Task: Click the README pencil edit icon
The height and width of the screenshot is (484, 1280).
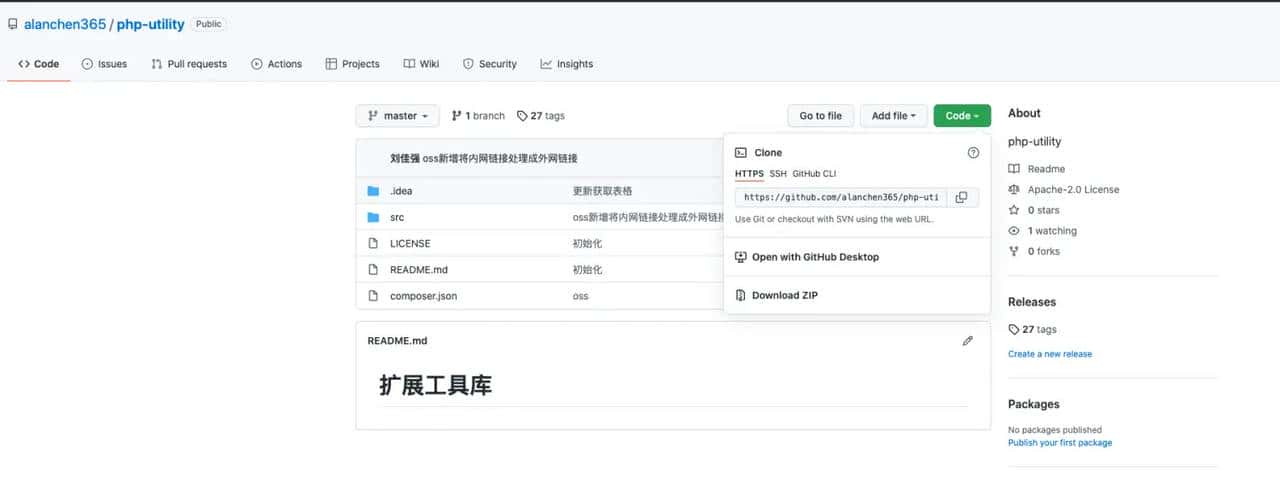Action: coord(967,341)
